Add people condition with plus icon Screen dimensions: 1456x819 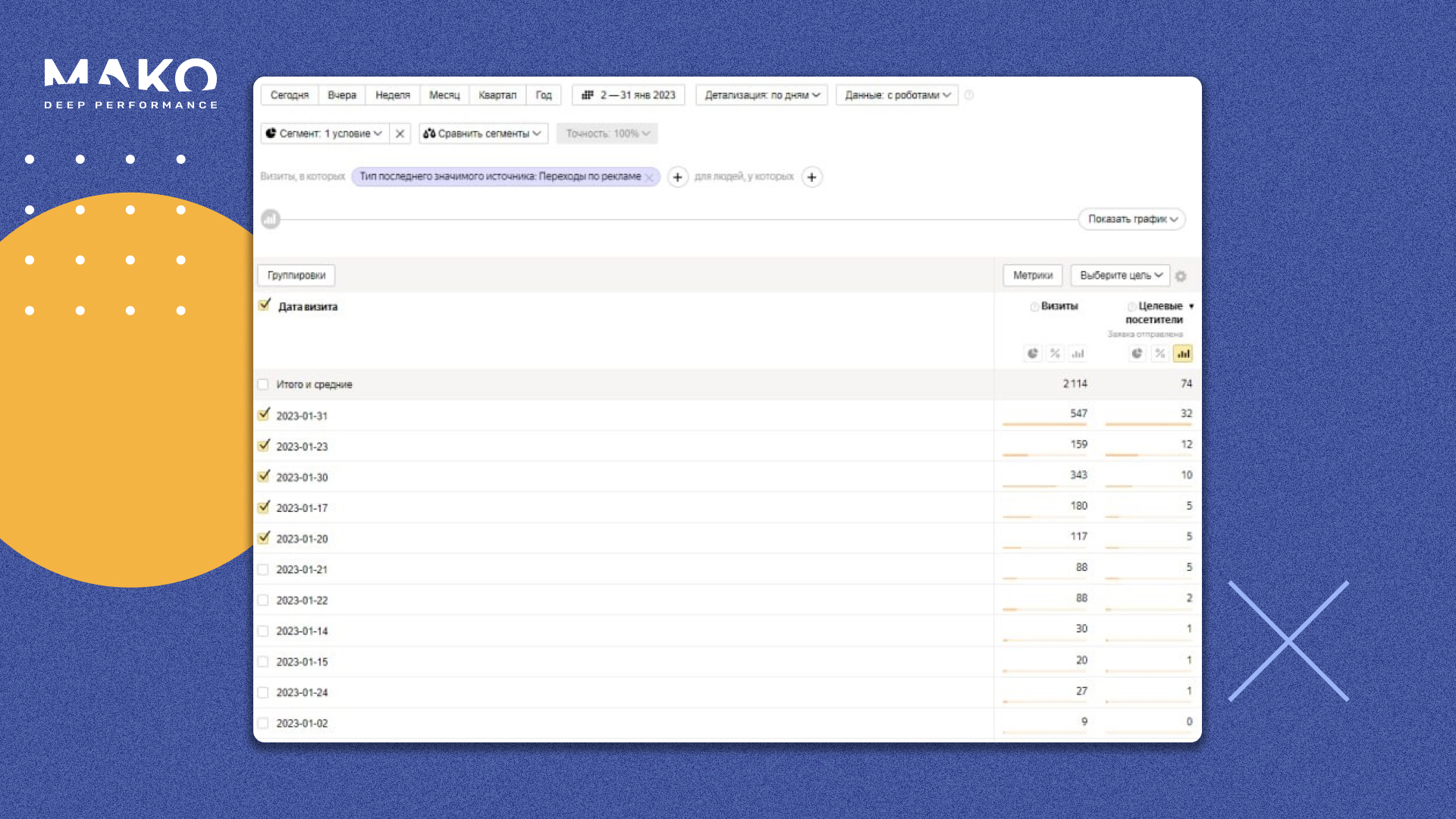pos(811,177)
